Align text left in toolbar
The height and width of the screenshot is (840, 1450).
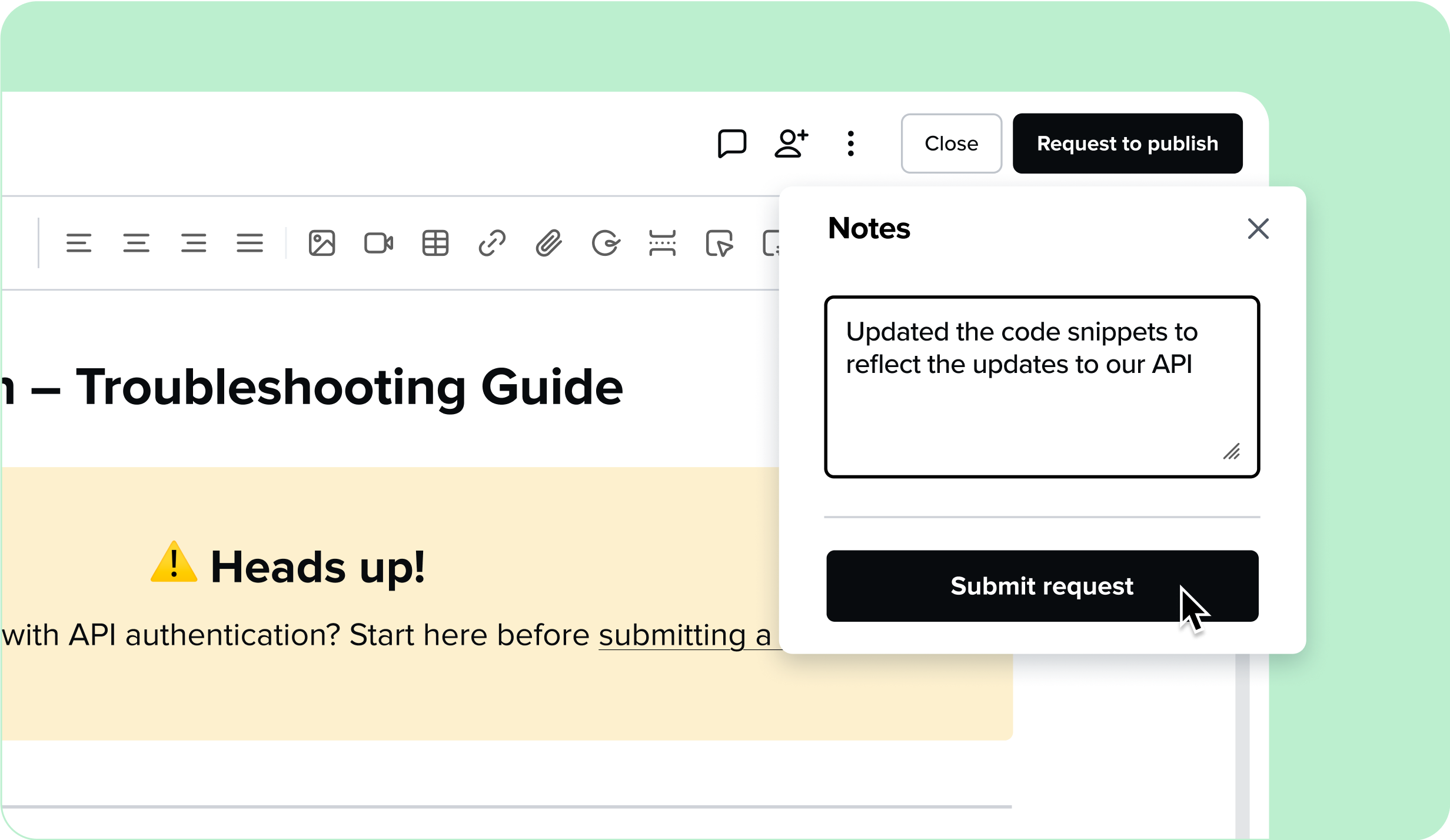79,243
